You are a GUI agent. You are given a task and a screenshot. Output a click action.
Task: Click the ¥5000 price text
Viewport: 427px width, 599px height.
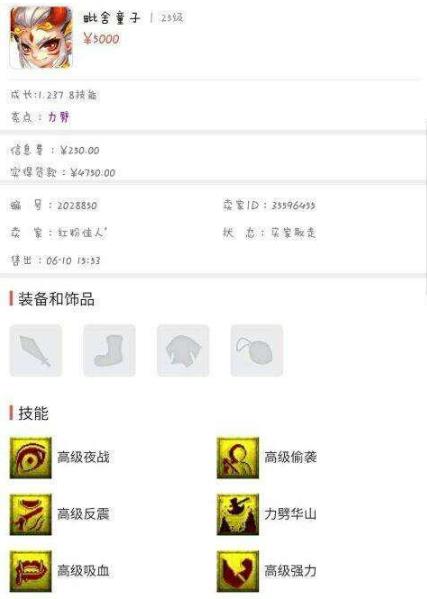pos(101,39)
